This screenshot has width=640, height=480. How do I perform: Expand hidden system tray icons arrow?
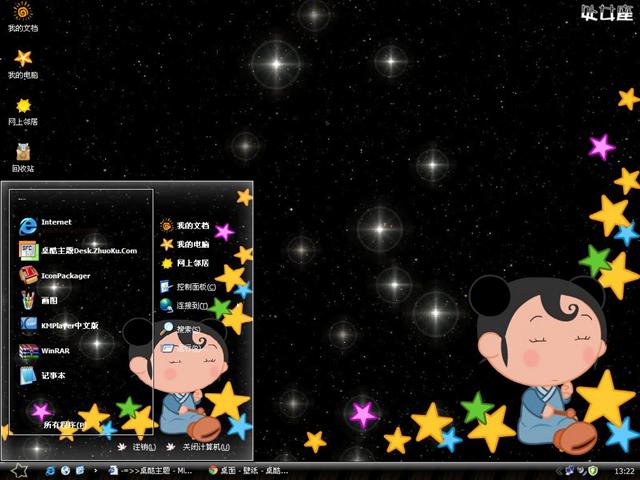click(x=558, y=471)
